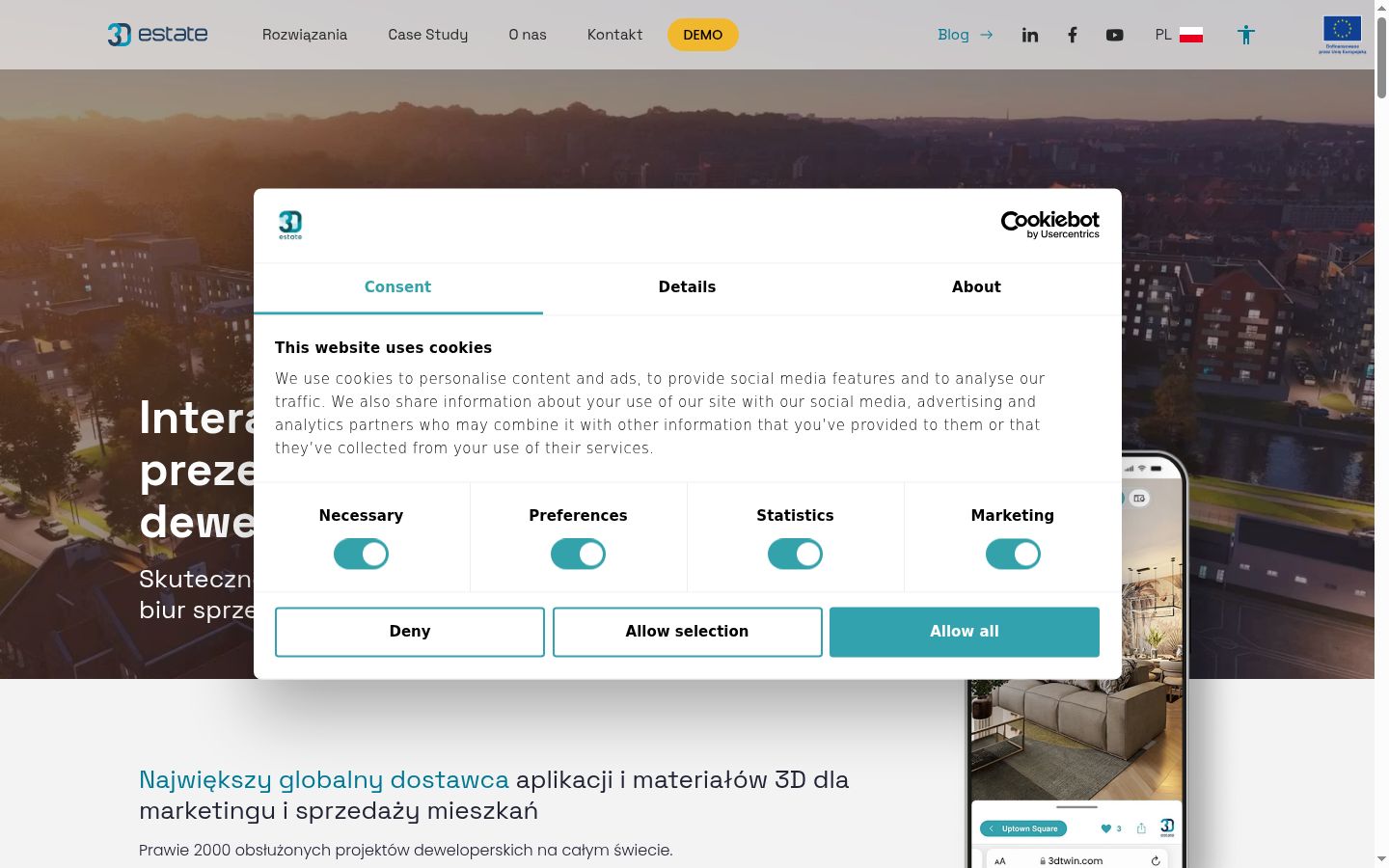
Task: Open the About tab
Action: tap(976, 287)
